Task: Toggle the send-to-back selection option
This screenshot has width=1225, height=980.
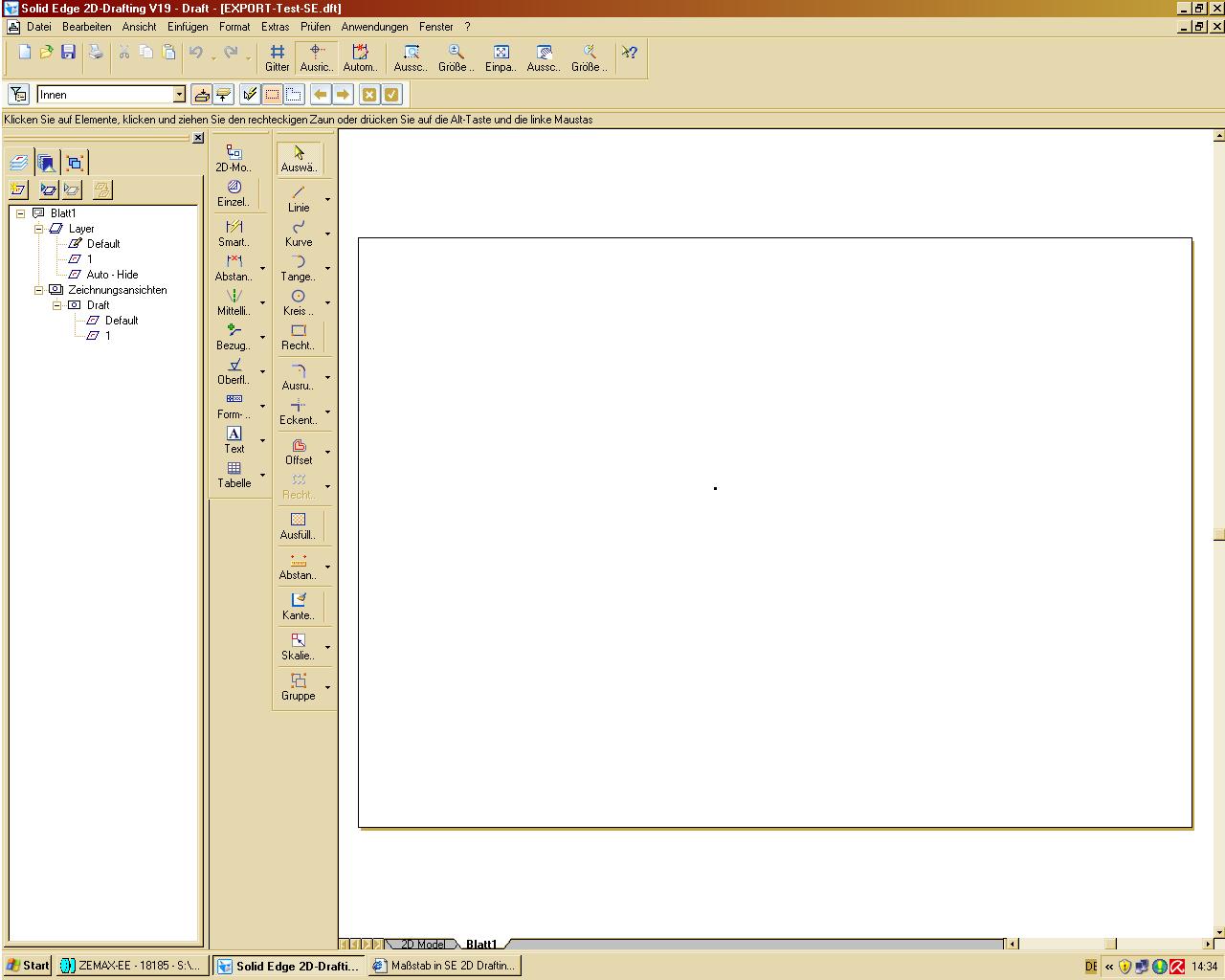Action: click(x=223, y=95)
